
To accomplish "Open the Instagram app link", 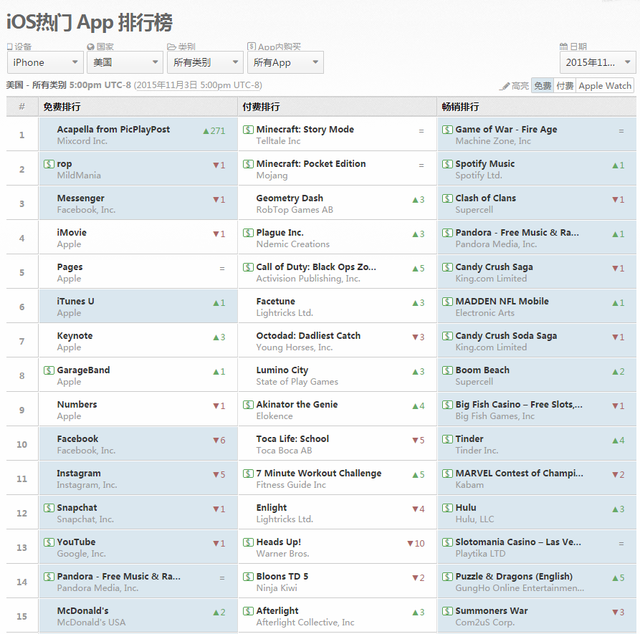I will [x=78, y=474].
